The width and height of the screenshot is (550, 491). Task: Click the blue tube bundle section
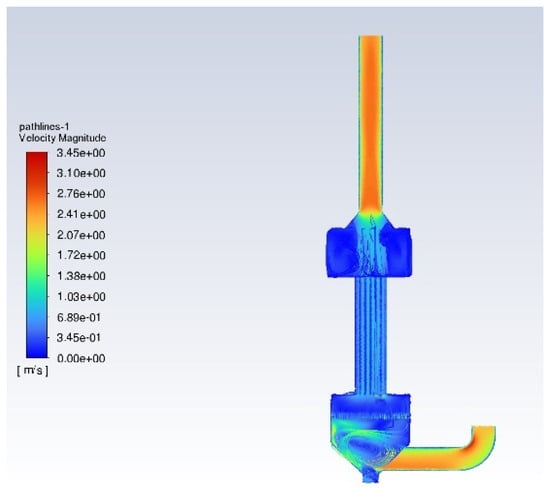[370, 335]
